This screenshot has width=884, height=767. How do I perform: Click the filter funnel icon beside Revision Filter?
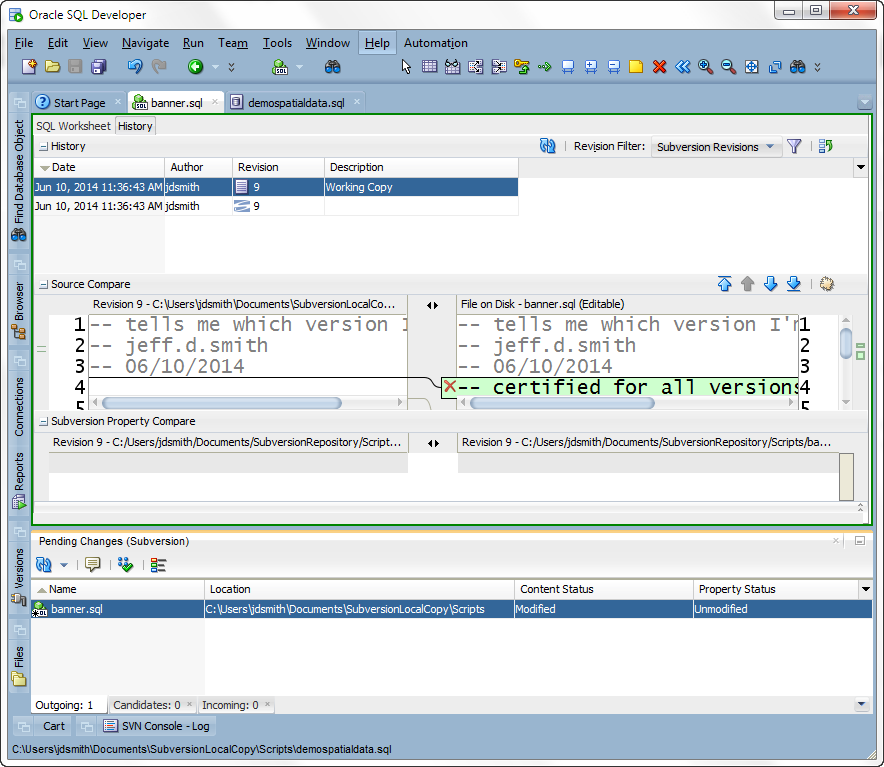pyautogui.click(x=794, y=147)
